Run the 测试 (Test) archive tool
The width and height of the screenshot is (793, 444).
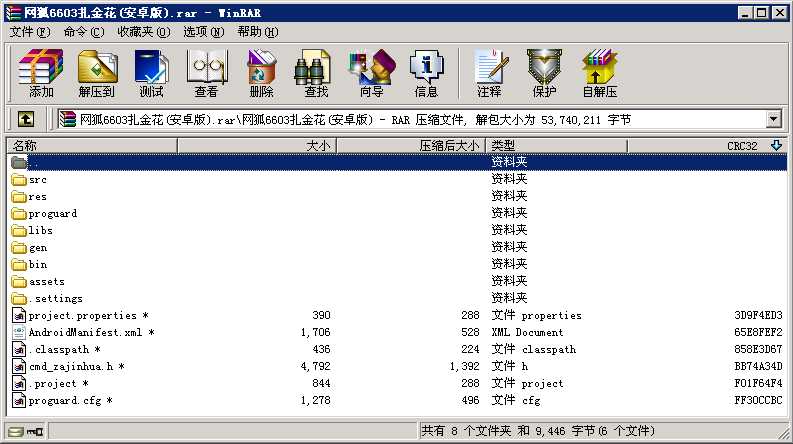(x=151, y=73)
